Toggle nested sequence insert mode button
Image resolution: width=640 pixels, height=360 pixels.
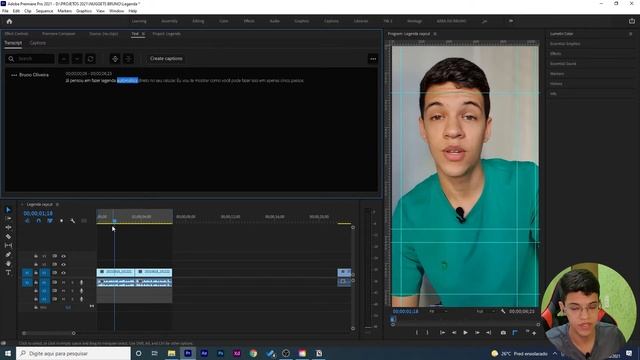[27, 221]
